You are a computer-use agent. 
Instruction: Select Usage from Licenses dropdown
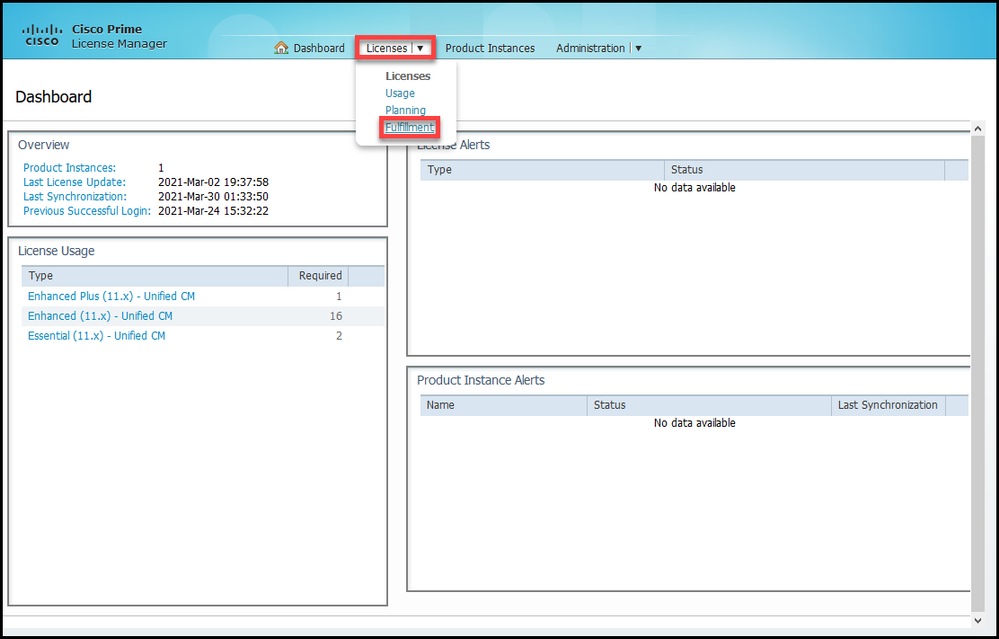tap(400, 93)
